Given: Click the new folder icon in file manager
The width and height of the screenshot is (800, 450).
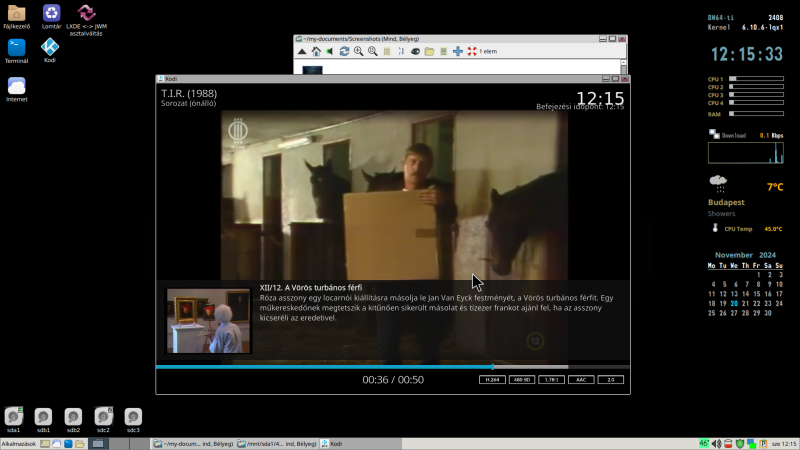Looking at the screenshot, I should coord(430,52).
